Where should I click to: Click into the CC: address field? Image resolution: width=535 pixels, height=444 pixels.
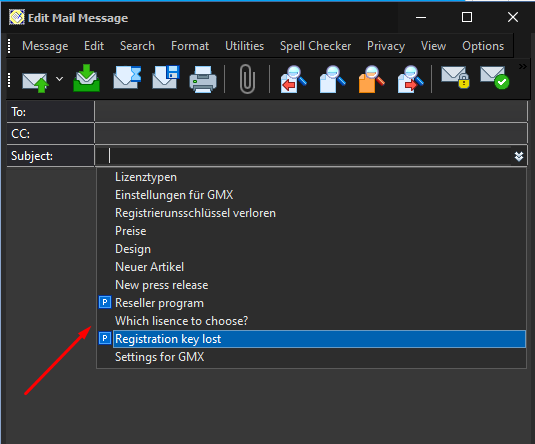pyautogui.click(x=311, y=133)
